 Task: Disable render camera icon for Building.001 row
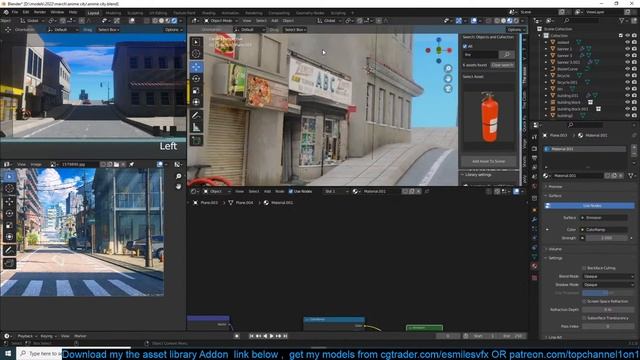634,96
